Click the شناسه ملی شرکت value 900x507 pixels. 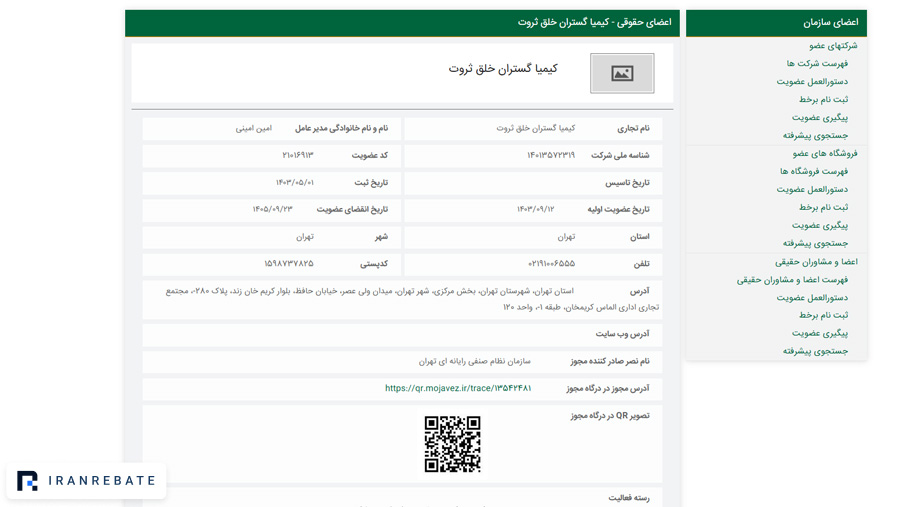pyautogui.click(x=550, y=156)
